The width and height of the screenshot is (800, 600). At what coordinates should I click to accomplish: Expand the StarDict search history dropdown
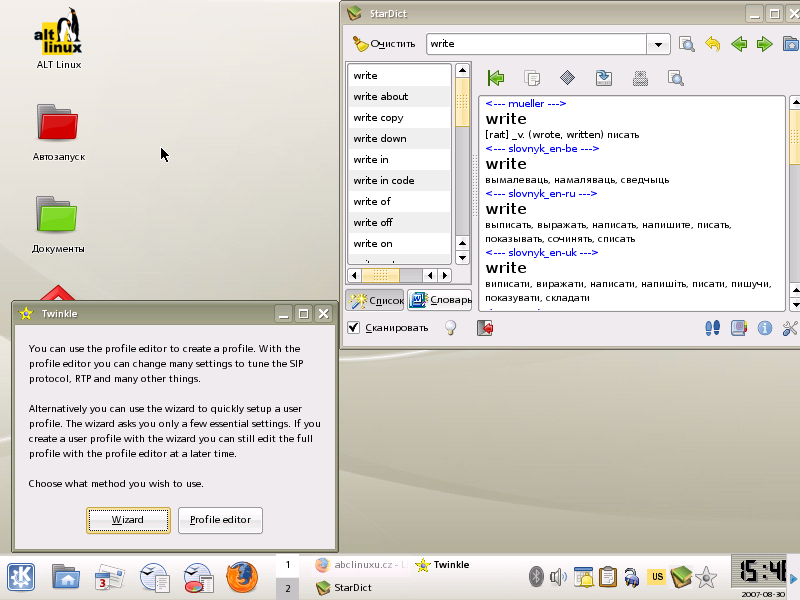tap(658, 44)
